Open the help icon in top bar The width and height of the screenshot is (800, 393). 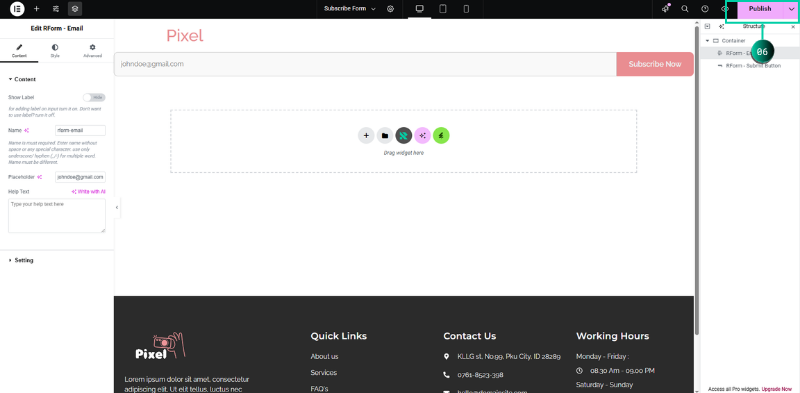point(705,9)
